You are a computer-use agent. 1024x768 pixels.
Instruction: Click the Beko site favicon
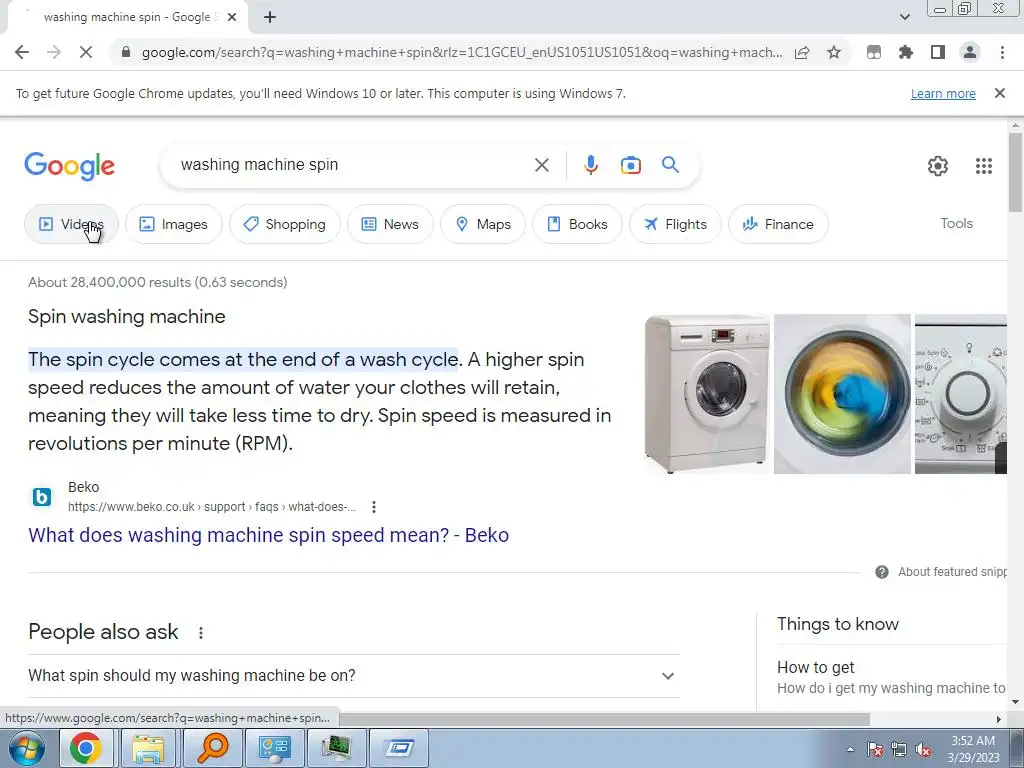42,497
